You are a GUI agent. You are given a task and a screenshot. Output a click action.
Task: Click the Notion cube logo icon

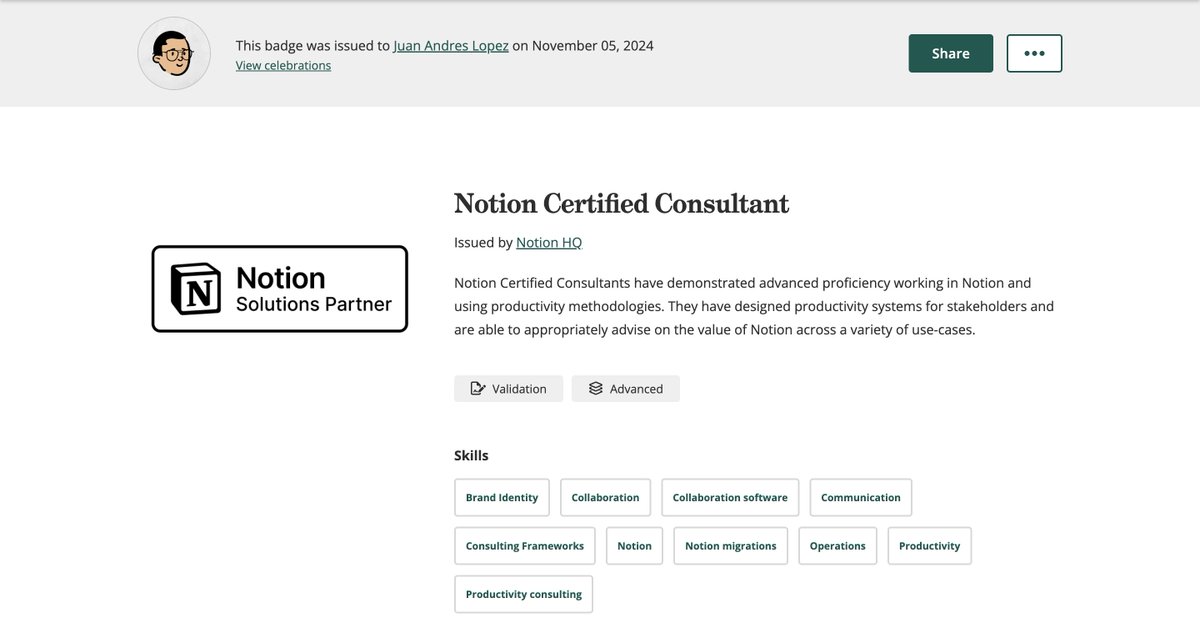(x=197, y=289)
